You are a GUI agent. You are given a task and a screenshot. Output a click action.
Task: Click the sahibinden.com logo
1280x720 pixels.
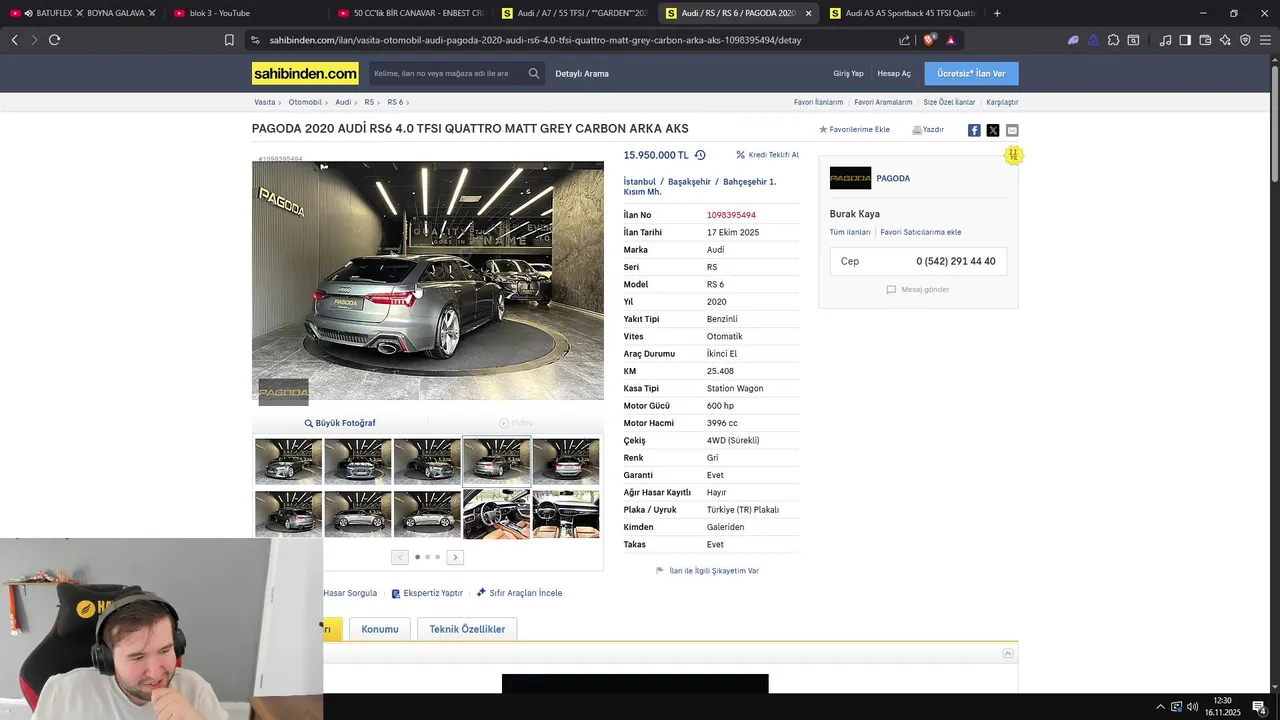pos(305,73)
